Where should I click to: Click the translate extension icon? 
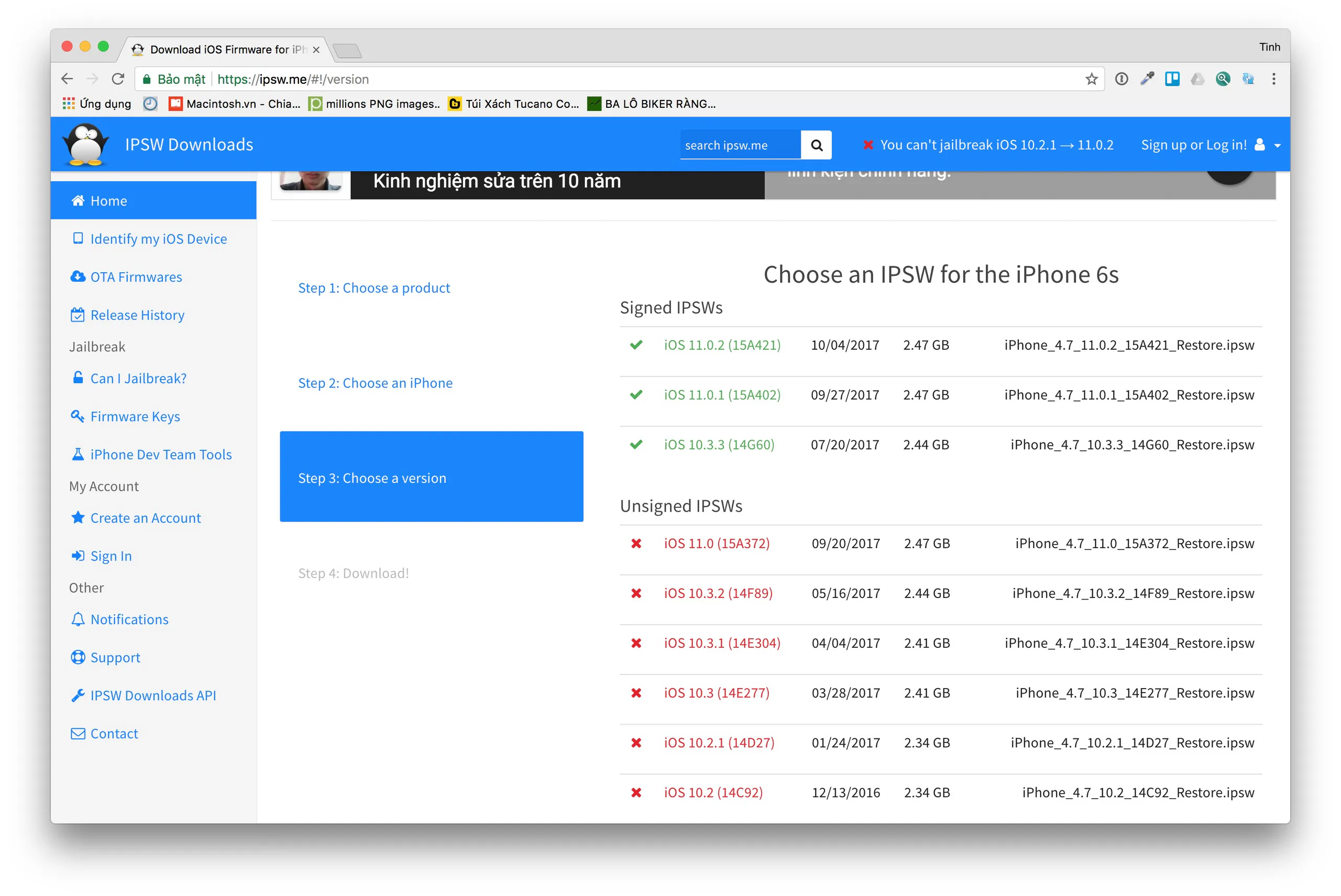pyautogui.click(x=1248, y=79)
